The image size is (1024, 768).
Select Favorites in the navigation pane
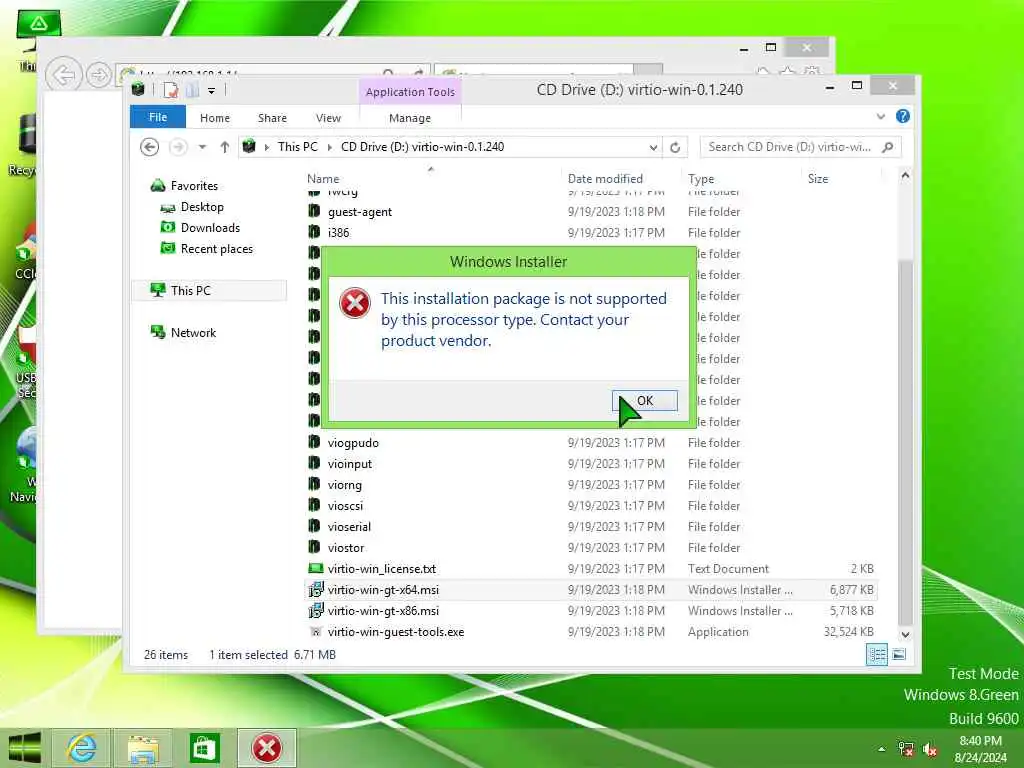point(194,185)
